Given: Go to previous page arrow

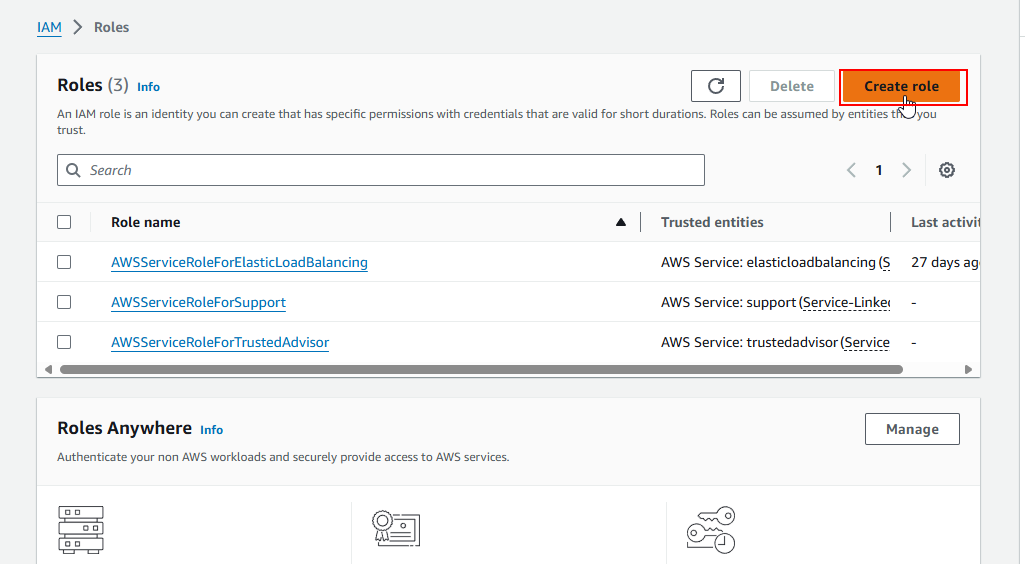Looking at the screenshot, I should pyautogui.click(x=852, y=170).
